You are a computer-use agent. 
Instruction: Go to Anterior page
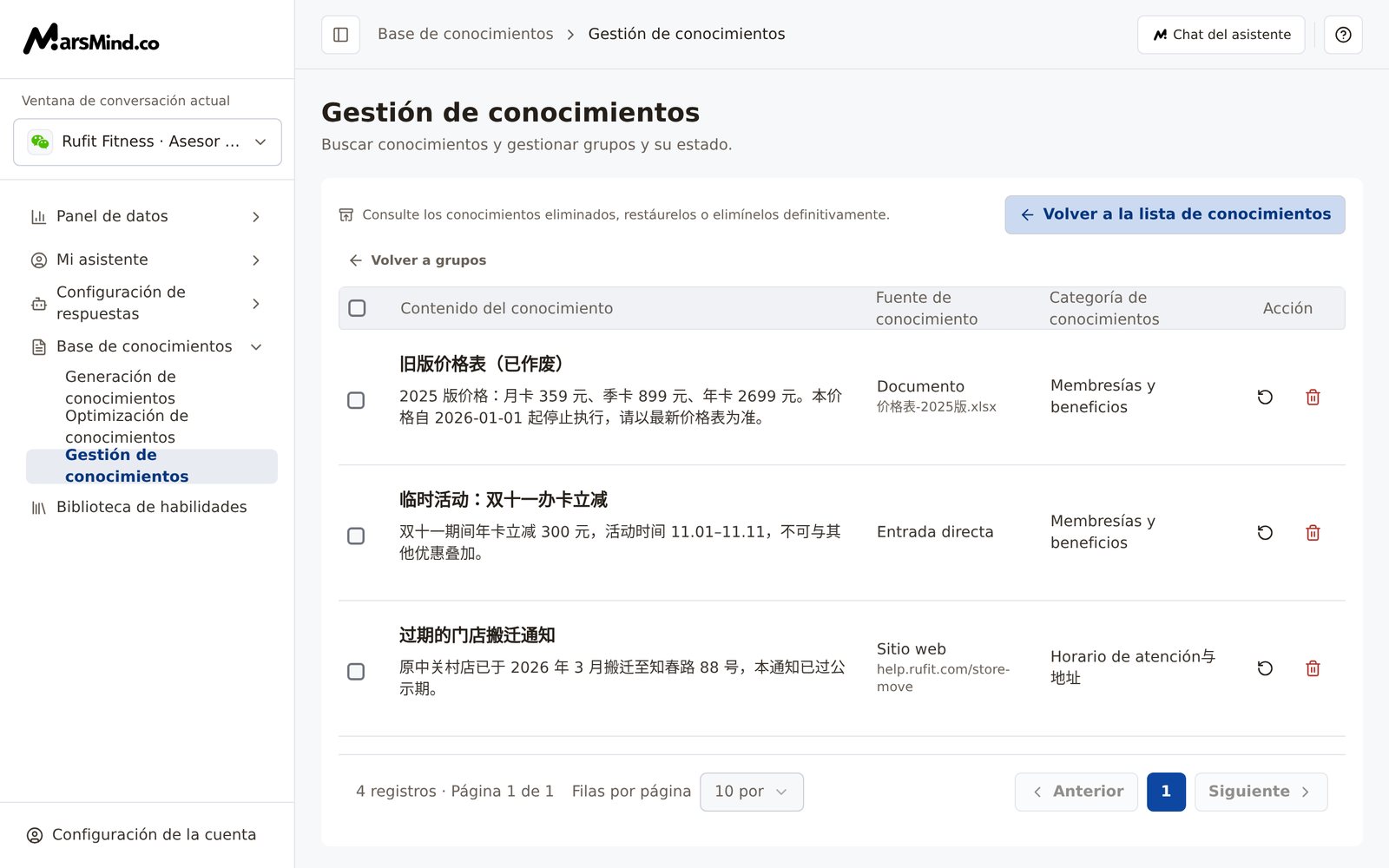coord(1076,792)
